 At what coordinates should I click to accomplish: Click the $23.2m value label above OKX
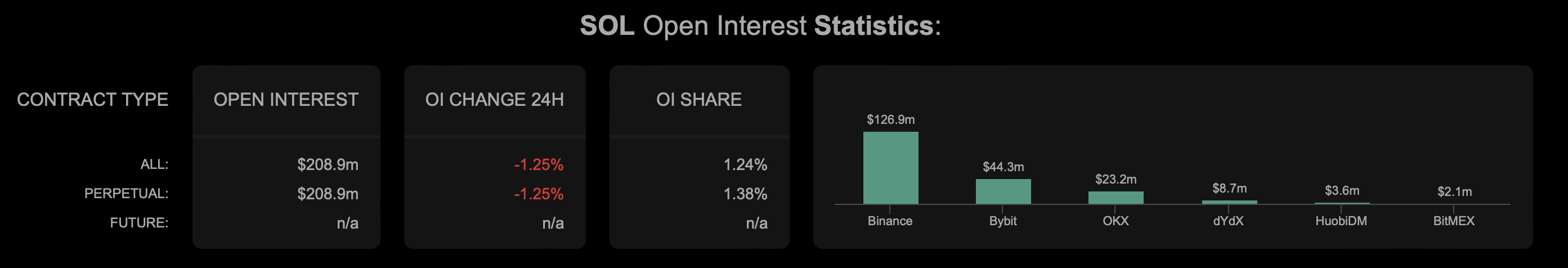1115,179
